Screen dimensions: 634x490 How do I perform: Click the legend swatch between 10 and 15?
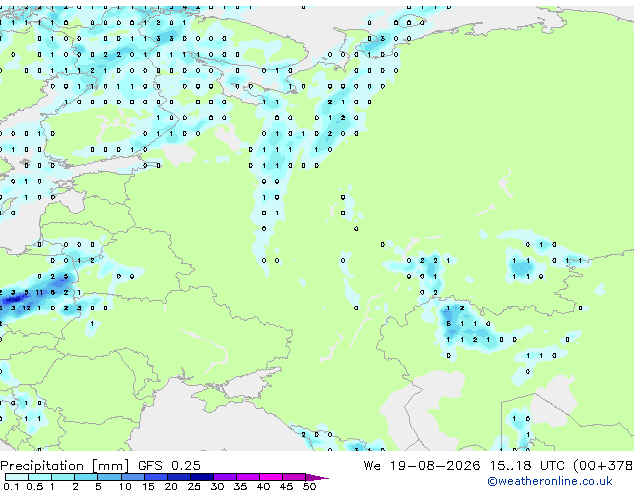[133, 477]
